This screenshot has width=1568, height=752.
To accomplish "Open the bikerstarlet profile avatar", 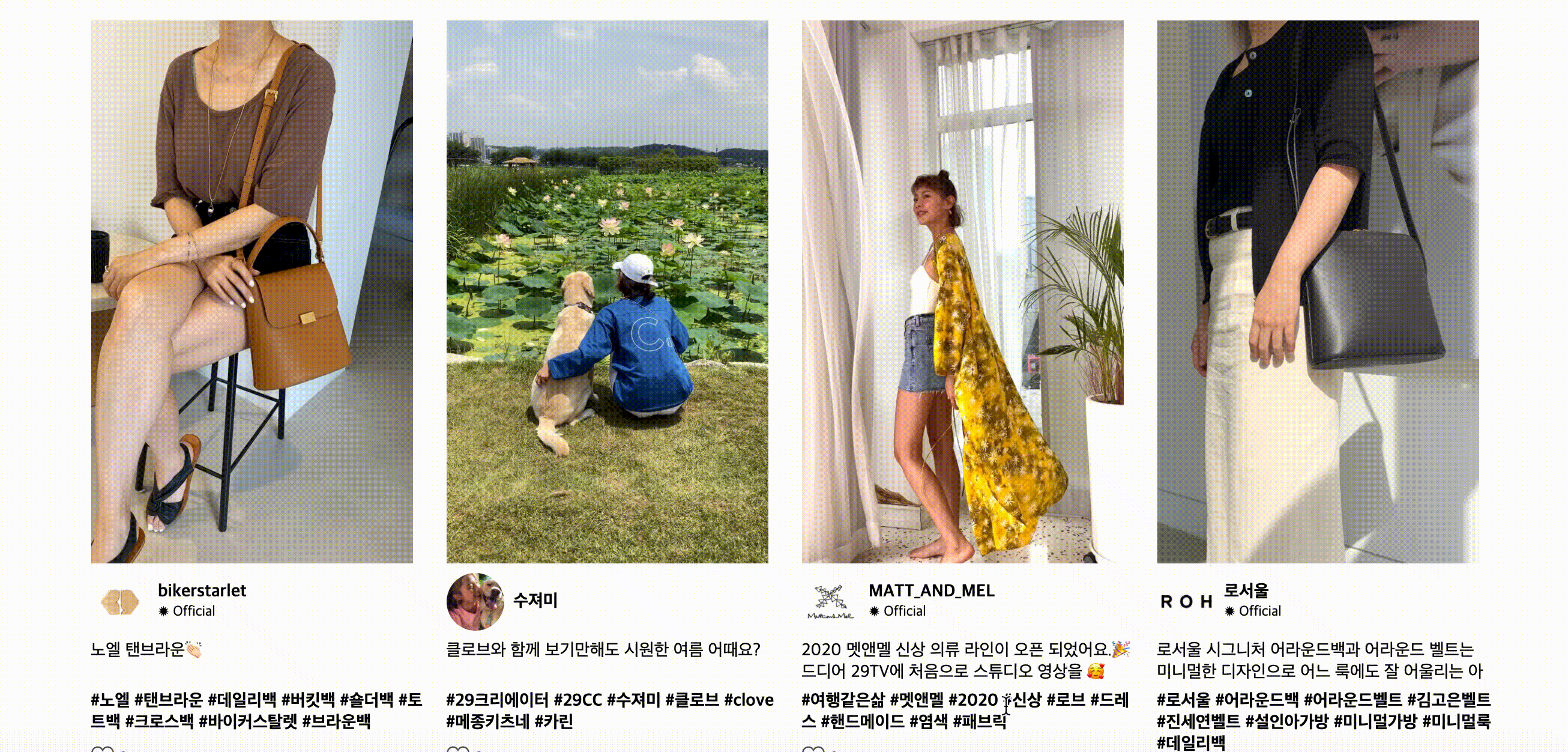I will tap(120, 602).
